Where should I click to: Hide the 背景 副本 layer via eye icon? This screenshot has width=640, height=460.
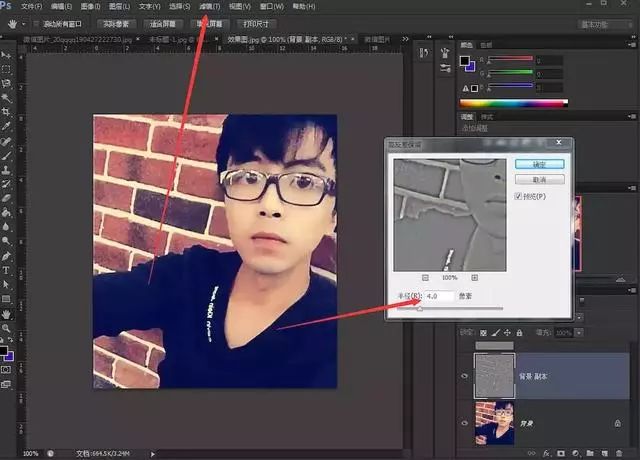pos(465,378)
